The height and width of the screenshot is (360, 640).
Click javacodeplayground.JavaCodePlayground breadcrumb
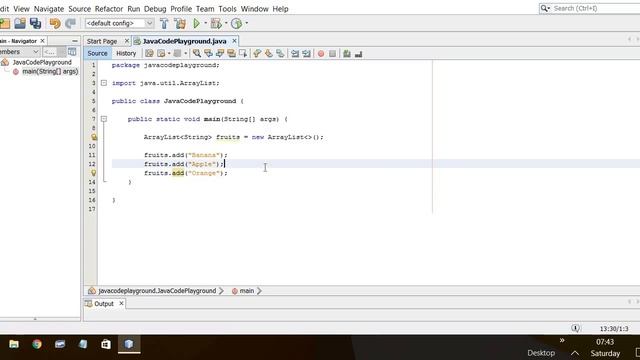pos(157,291)
